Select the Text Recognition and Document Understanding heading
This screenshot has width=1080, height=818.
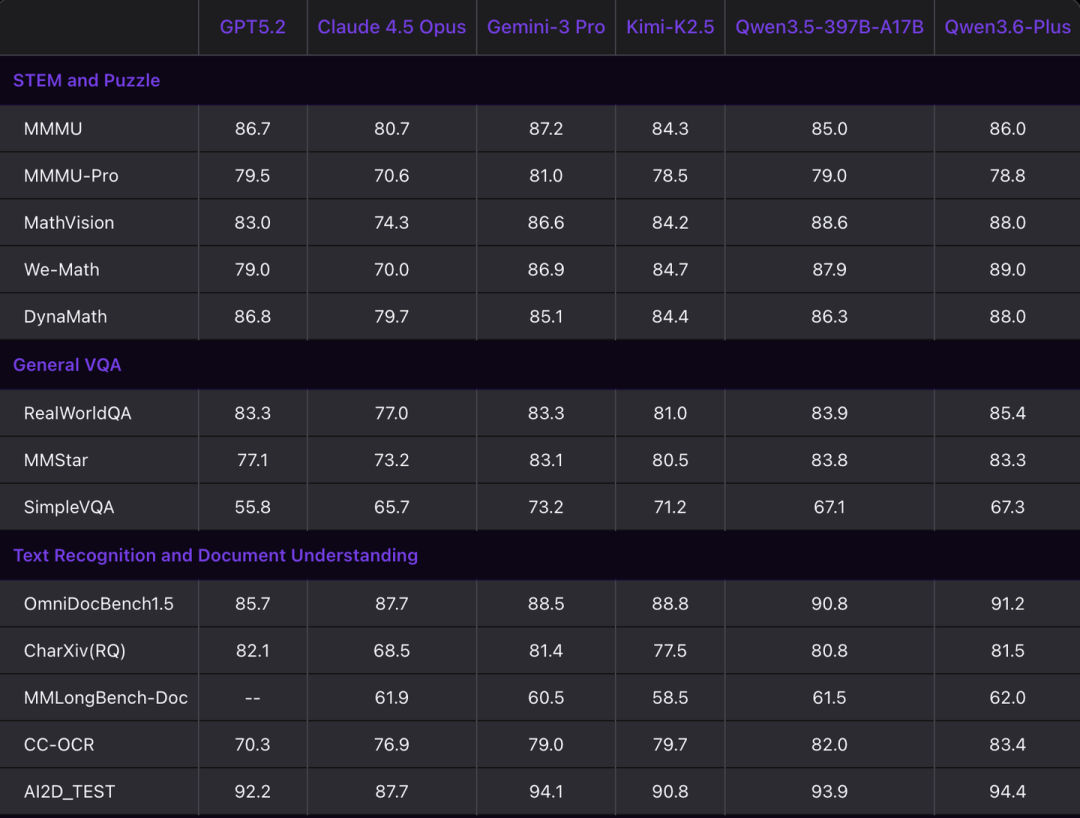coord(215,556)
